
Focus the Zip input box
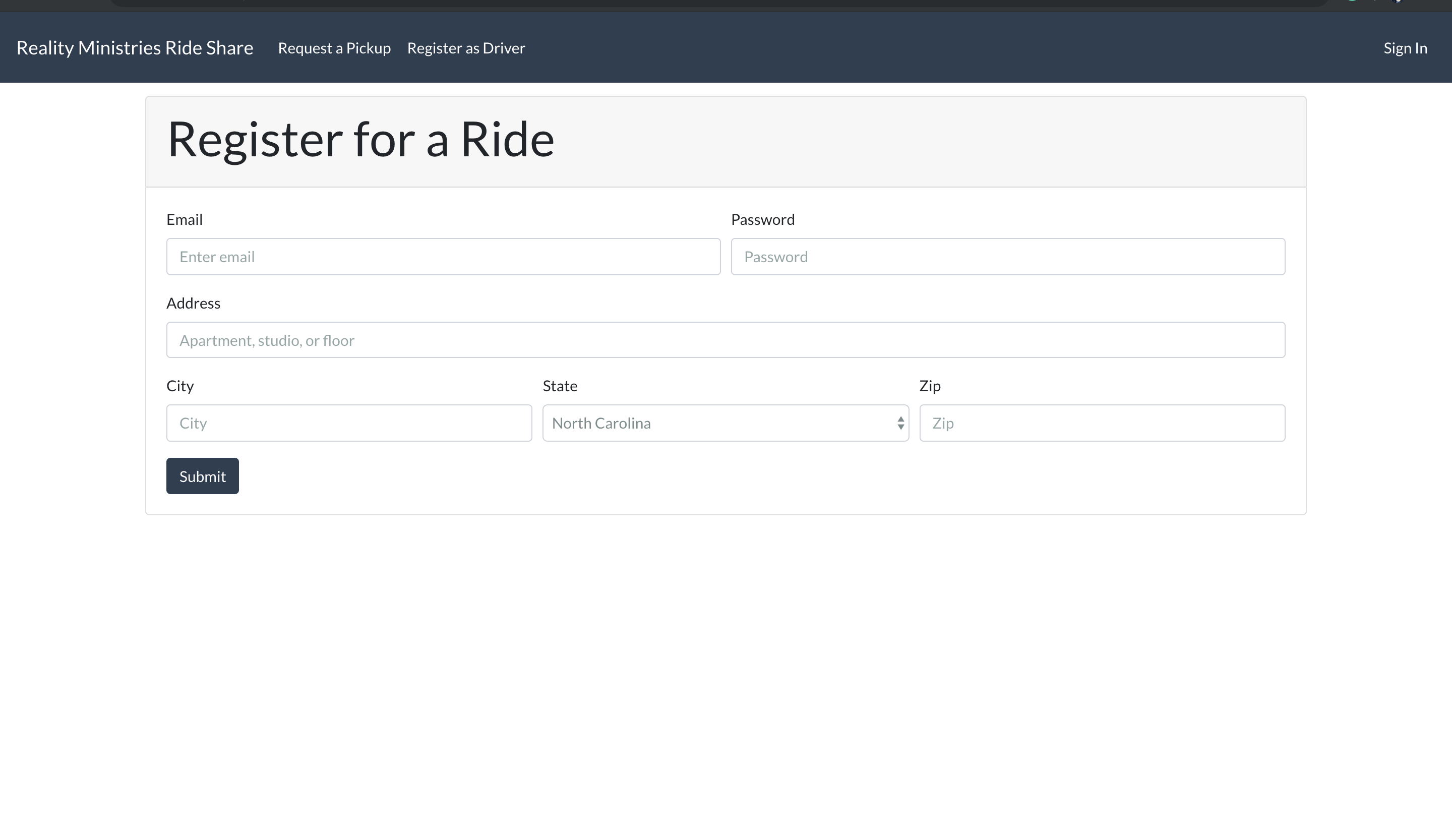[x=1102, y=423]
